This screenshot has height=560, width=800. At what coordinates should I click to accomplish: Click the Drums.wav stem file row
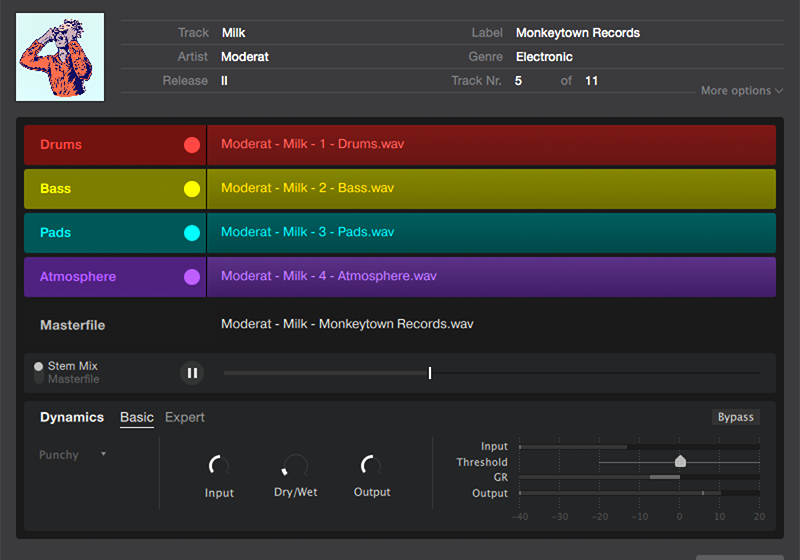click(x=490, y=145)
